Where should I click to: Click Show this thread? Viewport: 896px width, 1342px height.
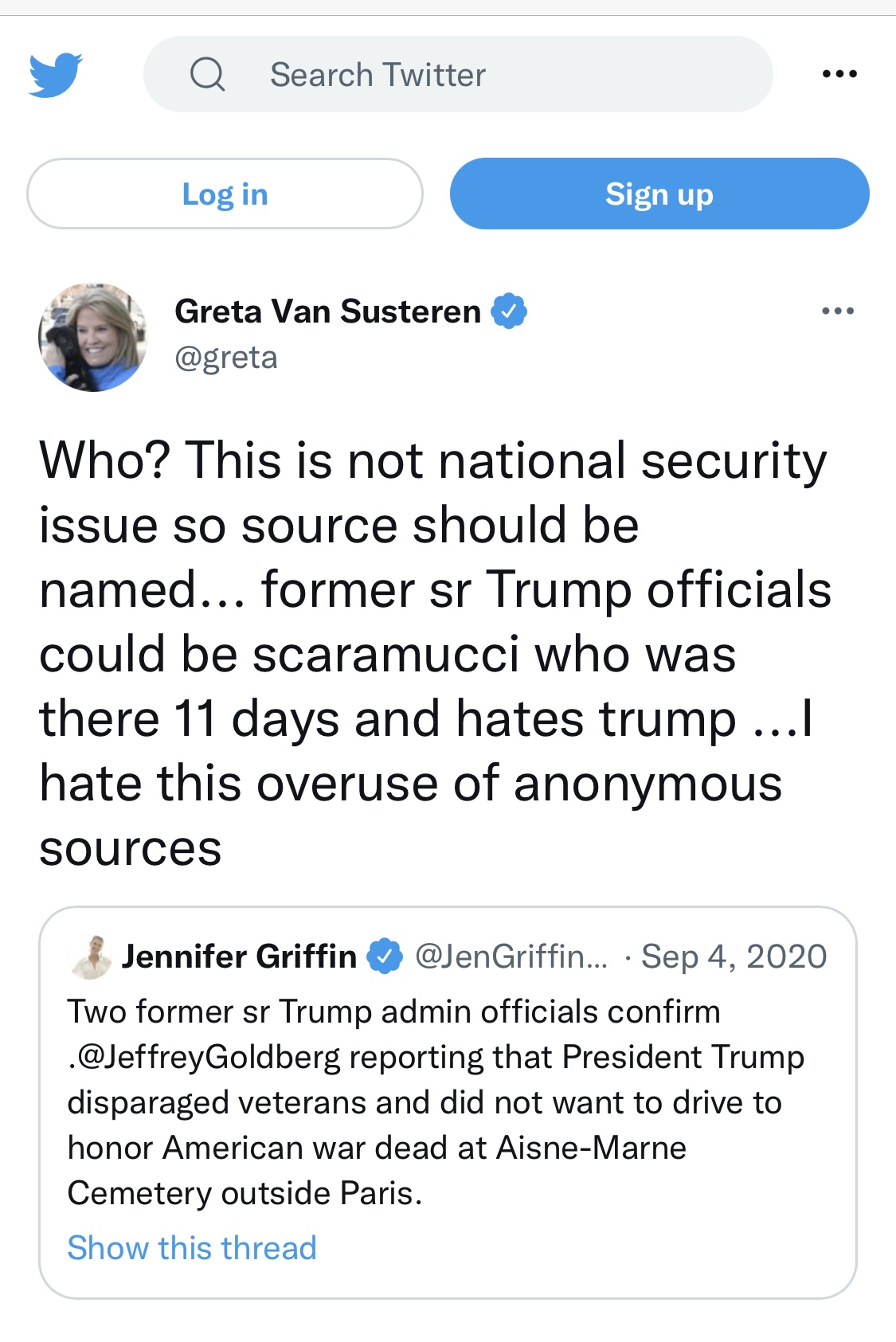[192, 1247]
